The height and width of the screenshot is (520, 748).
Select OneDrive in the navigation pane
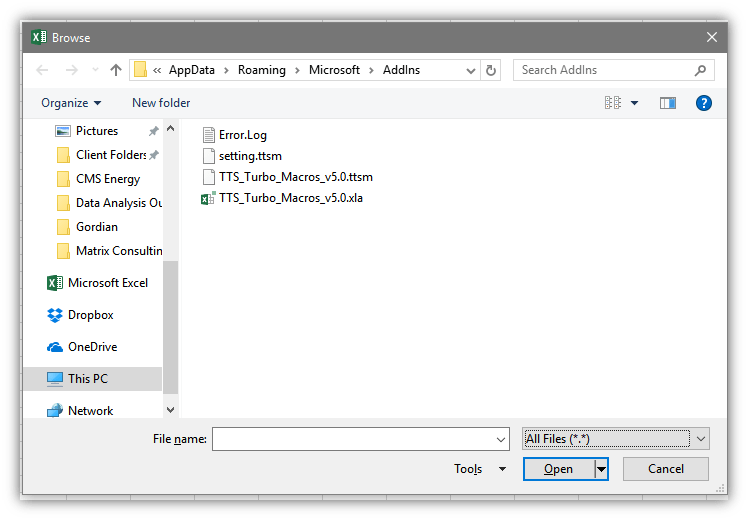(x=92, y=347)
